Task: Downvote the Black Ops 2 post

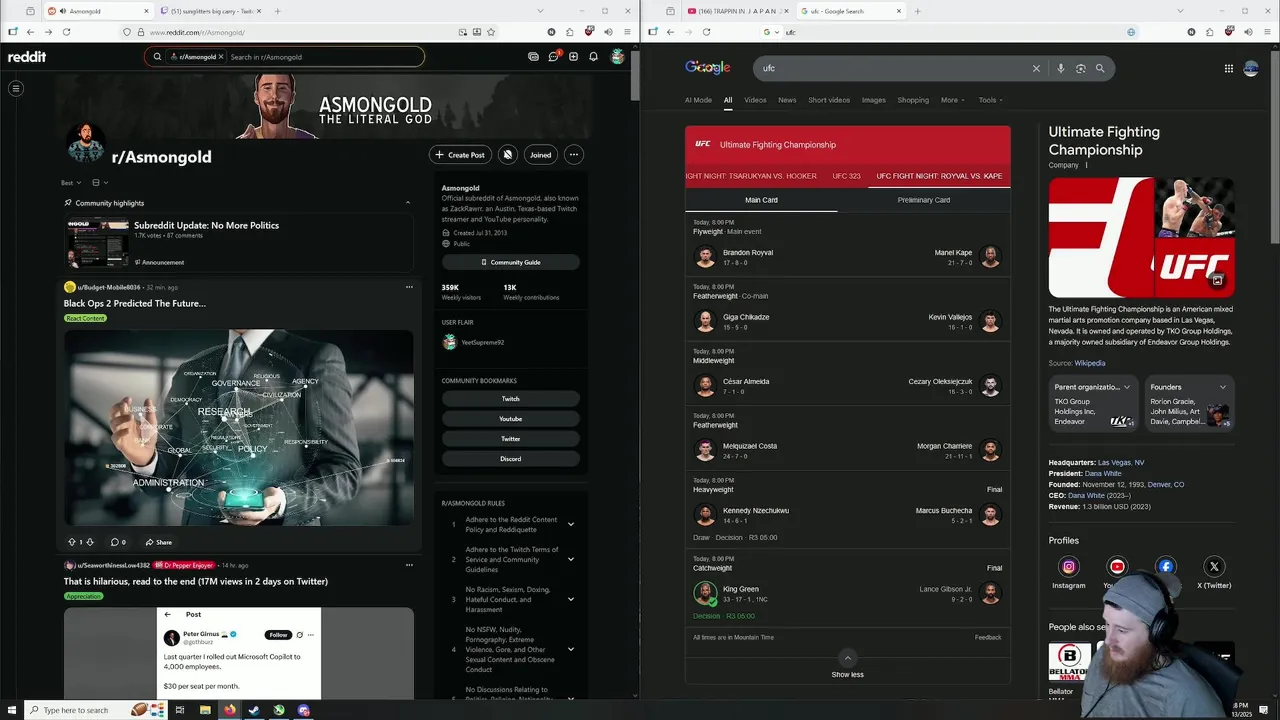Action: [x=90, y=542]
